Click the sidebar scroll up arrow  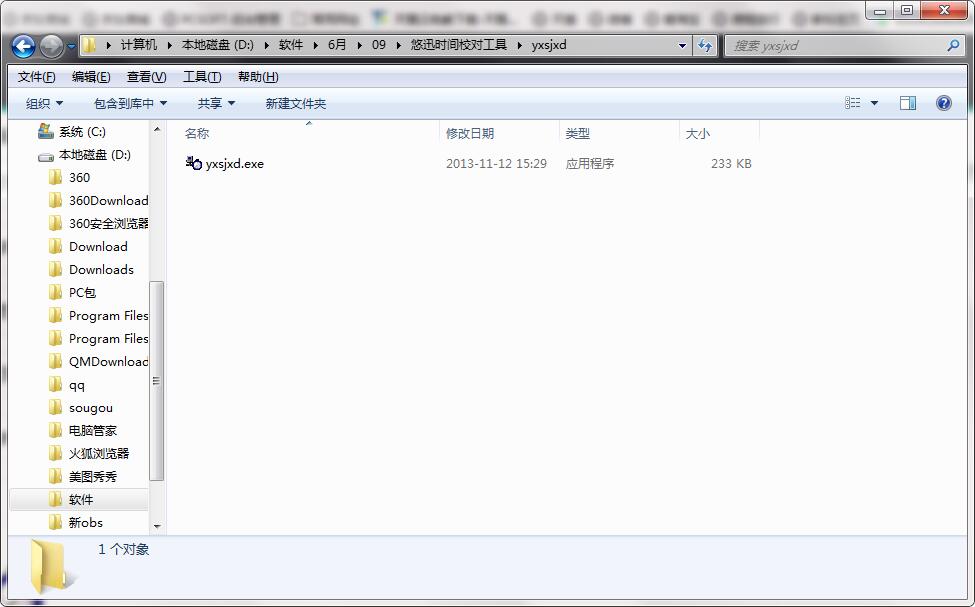(x=157, y=129)
